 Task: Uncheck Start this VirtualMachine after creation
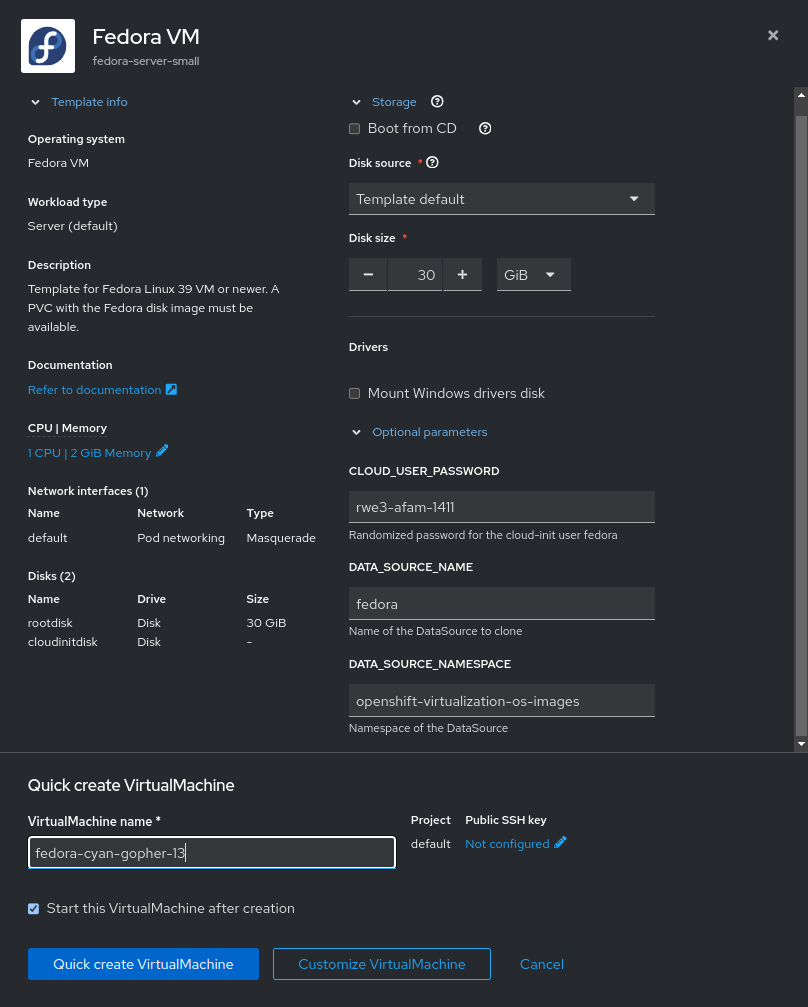click(33, 908)
